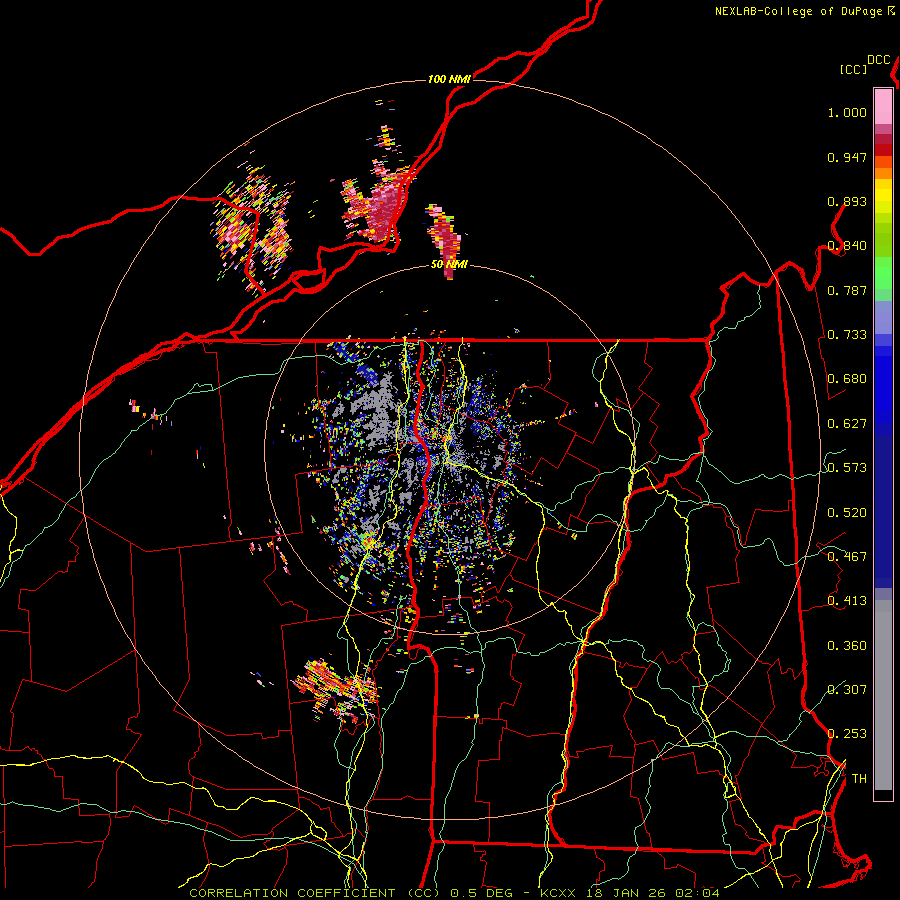
Task: Click the DCC product label above color bar
Action: click(x=879, y=60)
